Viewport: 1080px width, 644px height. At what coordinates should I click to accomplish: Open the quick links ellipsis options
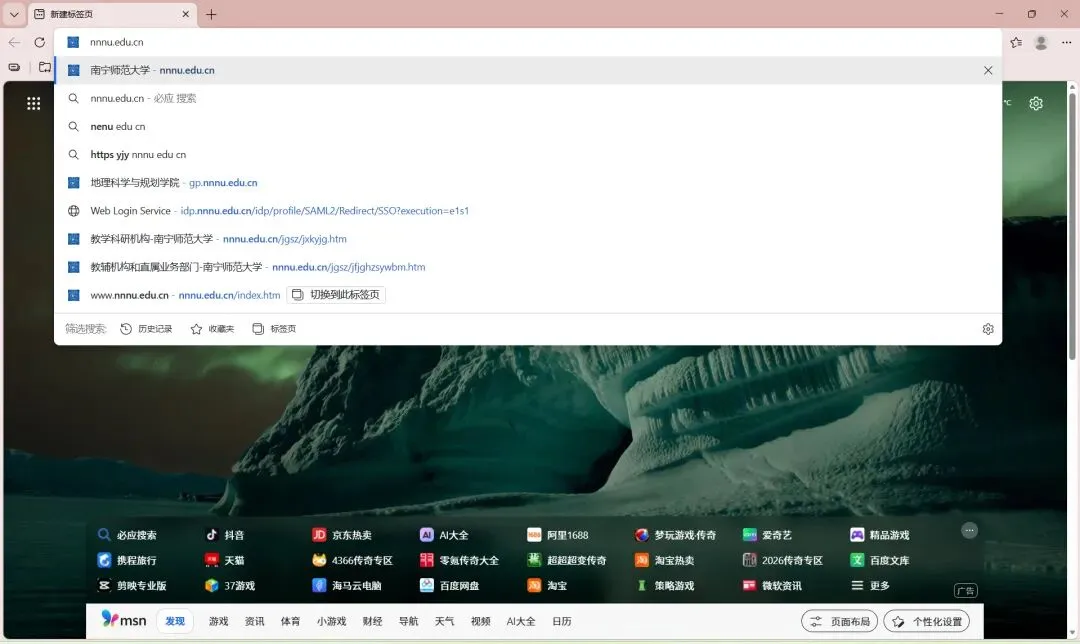coord(969,530)
